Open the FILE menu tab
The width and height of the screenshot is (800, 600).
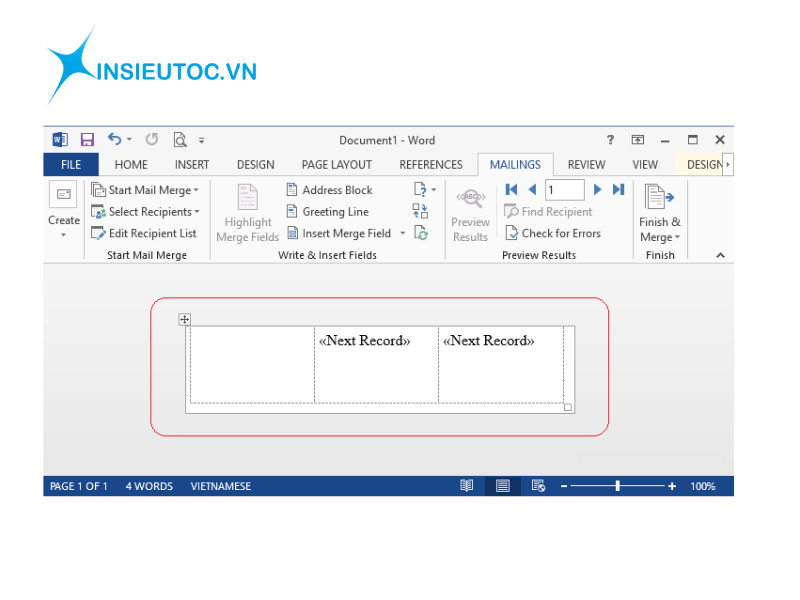click(71, 165)
